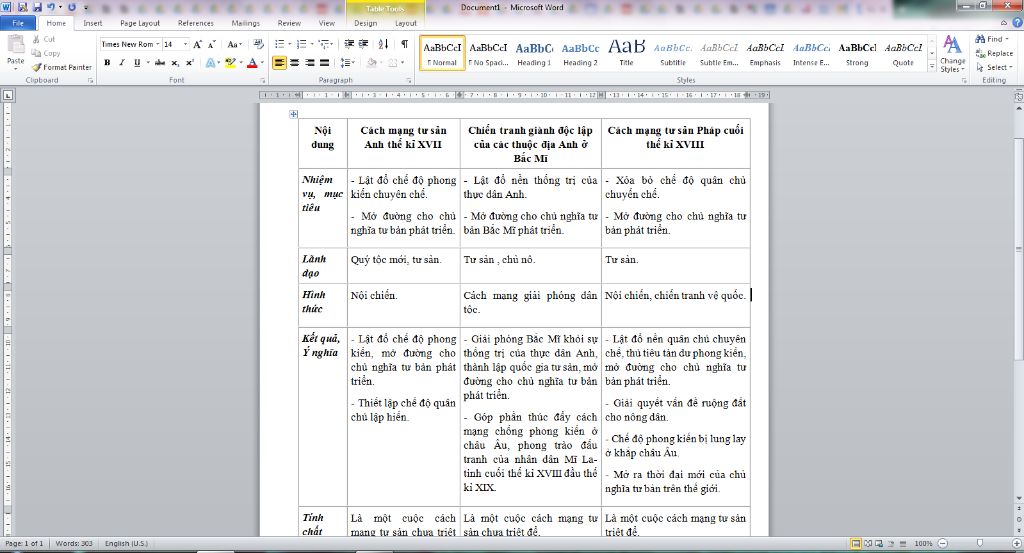
Task: Decrease paragraph indent
Action: (x=349, y=44)
